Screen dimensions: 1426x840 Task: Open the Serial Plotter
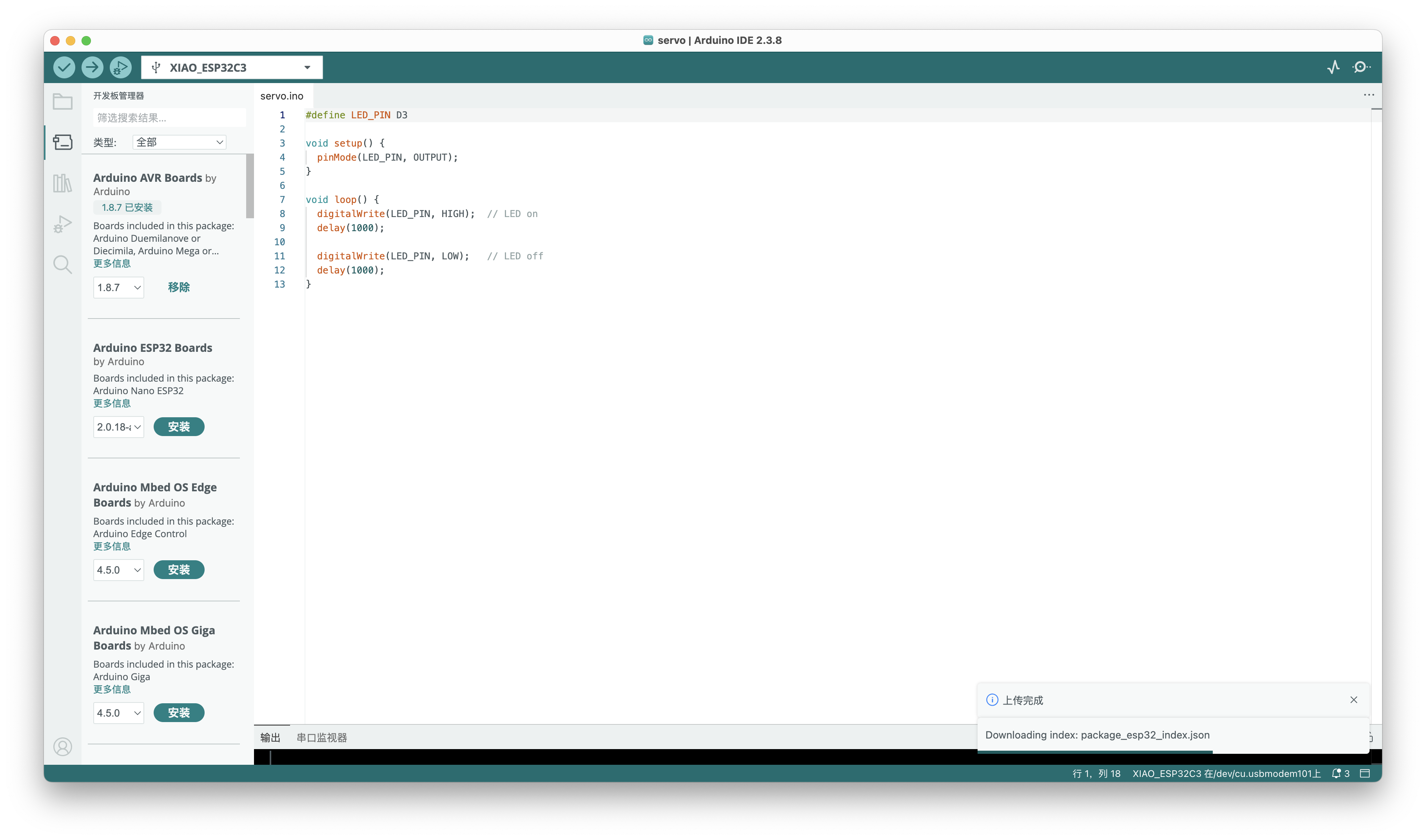click(1333, 67)
